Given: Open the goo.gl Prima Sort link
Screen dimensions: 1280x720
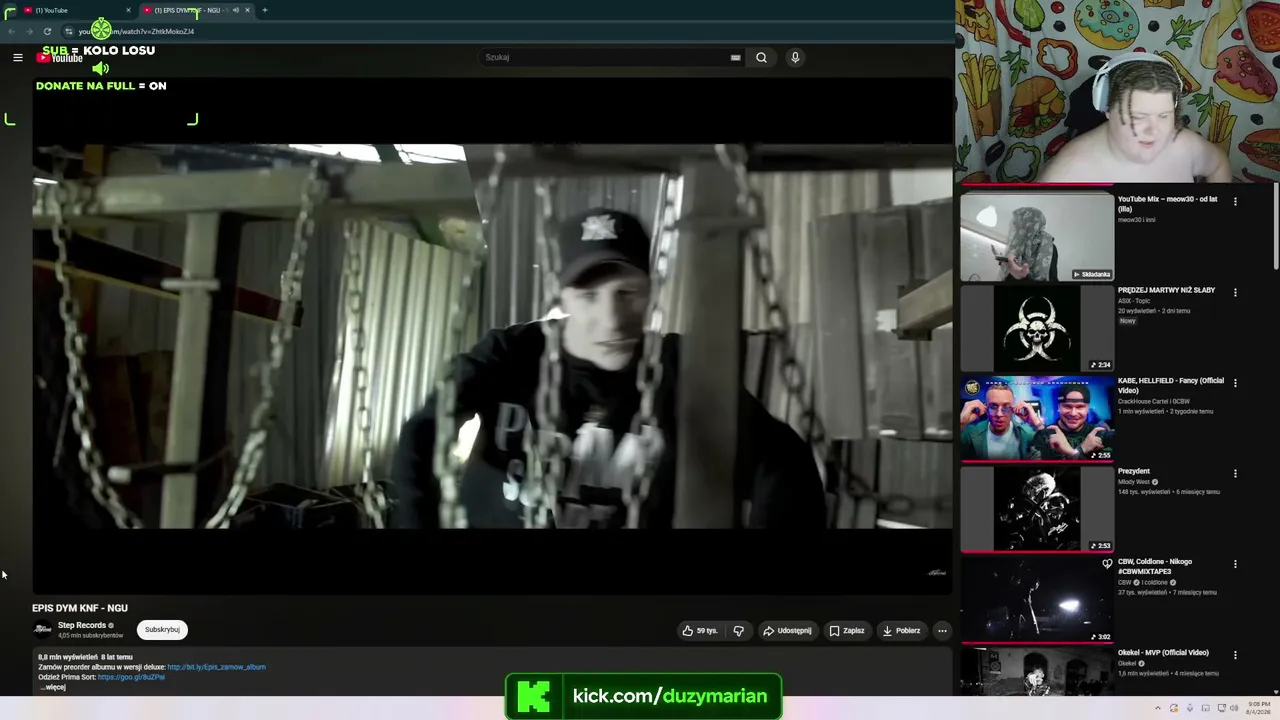Looking at the screenshot, I should click(x=131, y=677).
